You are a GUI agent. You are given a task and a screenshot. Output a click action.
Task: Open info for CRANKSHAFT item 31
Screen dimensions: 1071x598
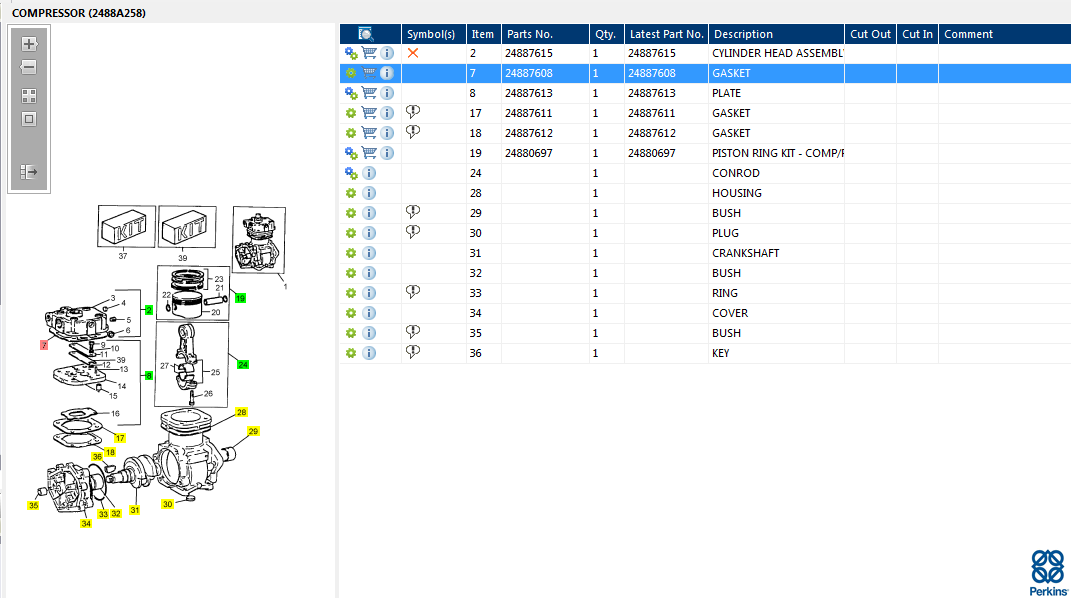(369, 253)
